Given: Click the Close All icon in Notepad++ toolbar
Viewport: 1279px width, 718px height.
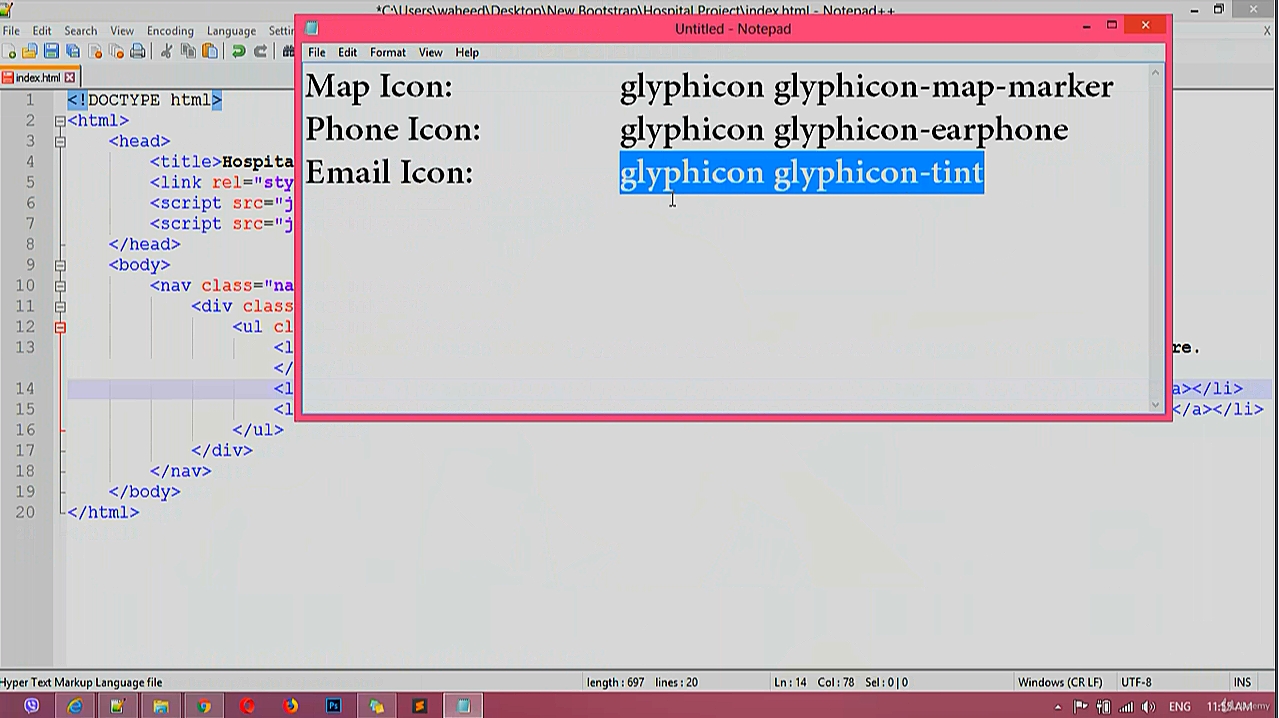Looking at the screenshot, I should pos(116,52).
